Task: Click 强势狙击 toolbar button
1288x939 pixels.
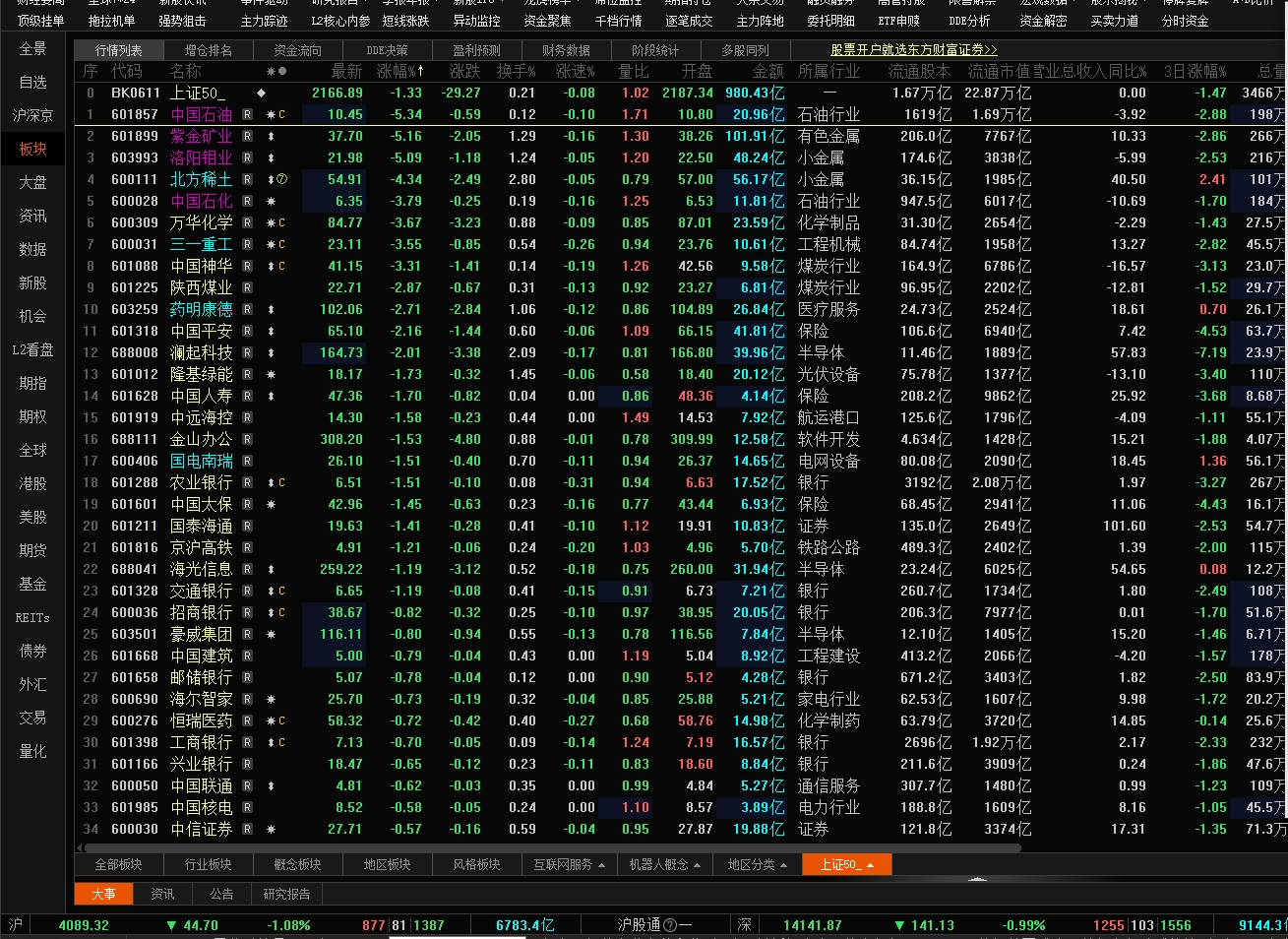Action: pos(182,21)
